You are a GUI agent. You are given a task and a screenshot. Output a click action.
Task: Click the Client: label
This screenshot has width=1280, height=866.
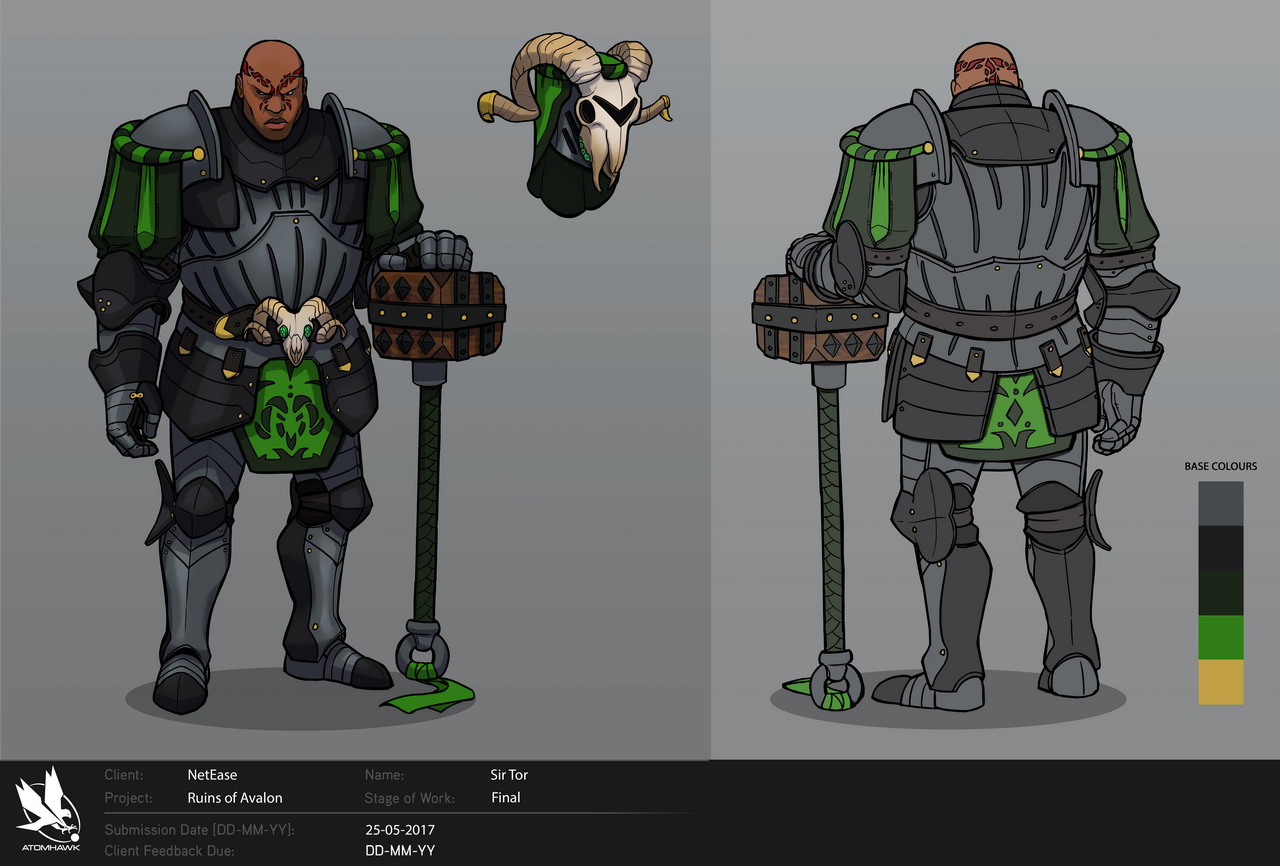(124, 775)
